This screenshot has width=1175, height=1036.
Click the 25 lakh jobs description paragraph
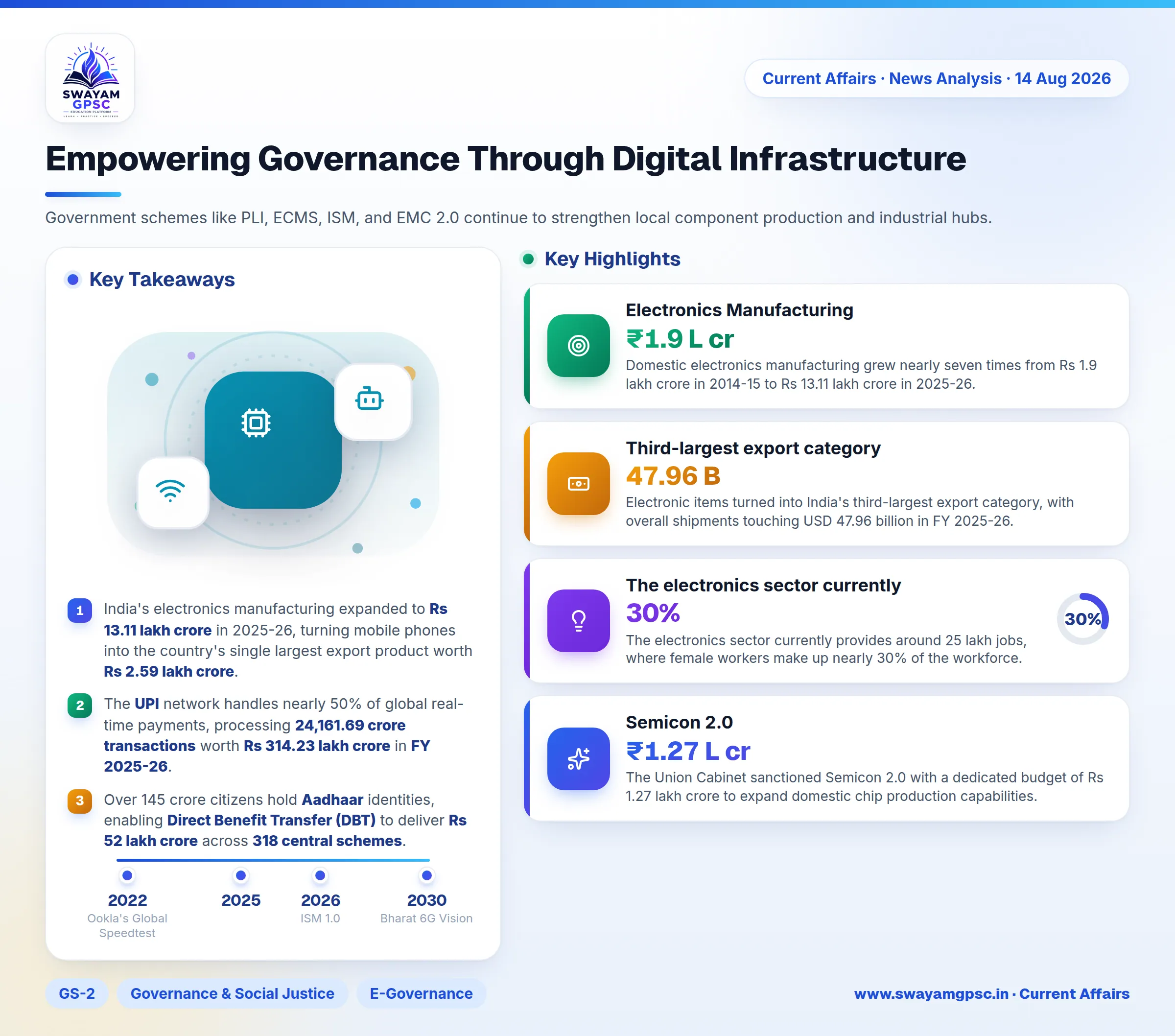(826, 649)
